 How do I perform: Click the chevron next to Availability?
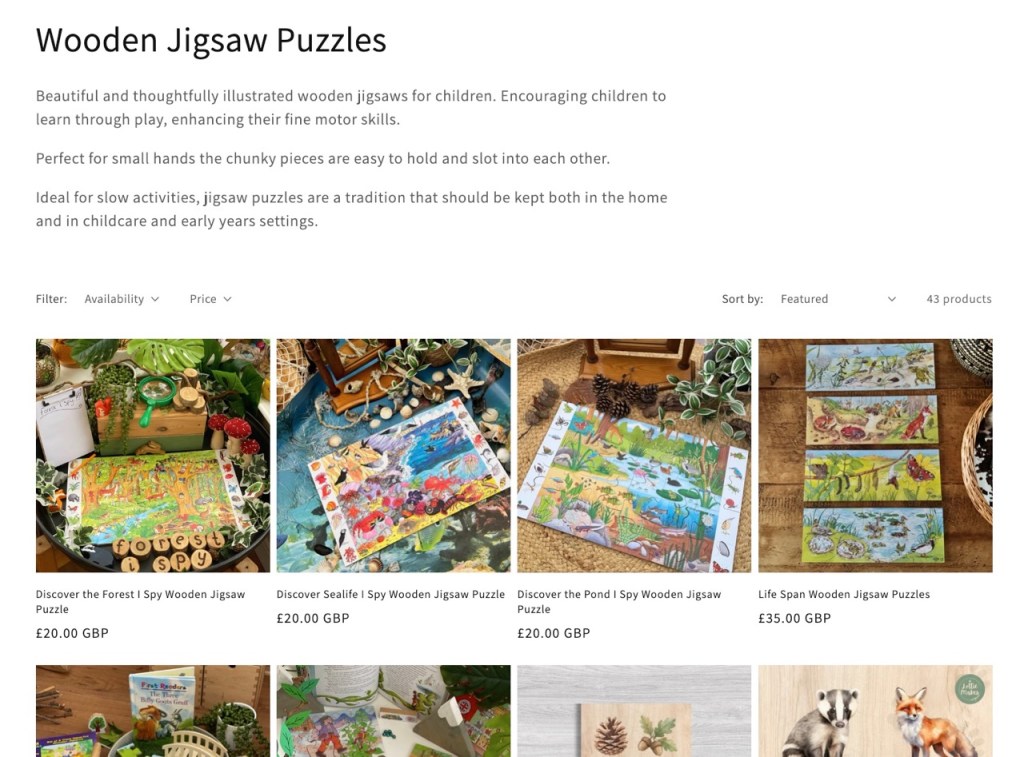click(x=155, y=299)
